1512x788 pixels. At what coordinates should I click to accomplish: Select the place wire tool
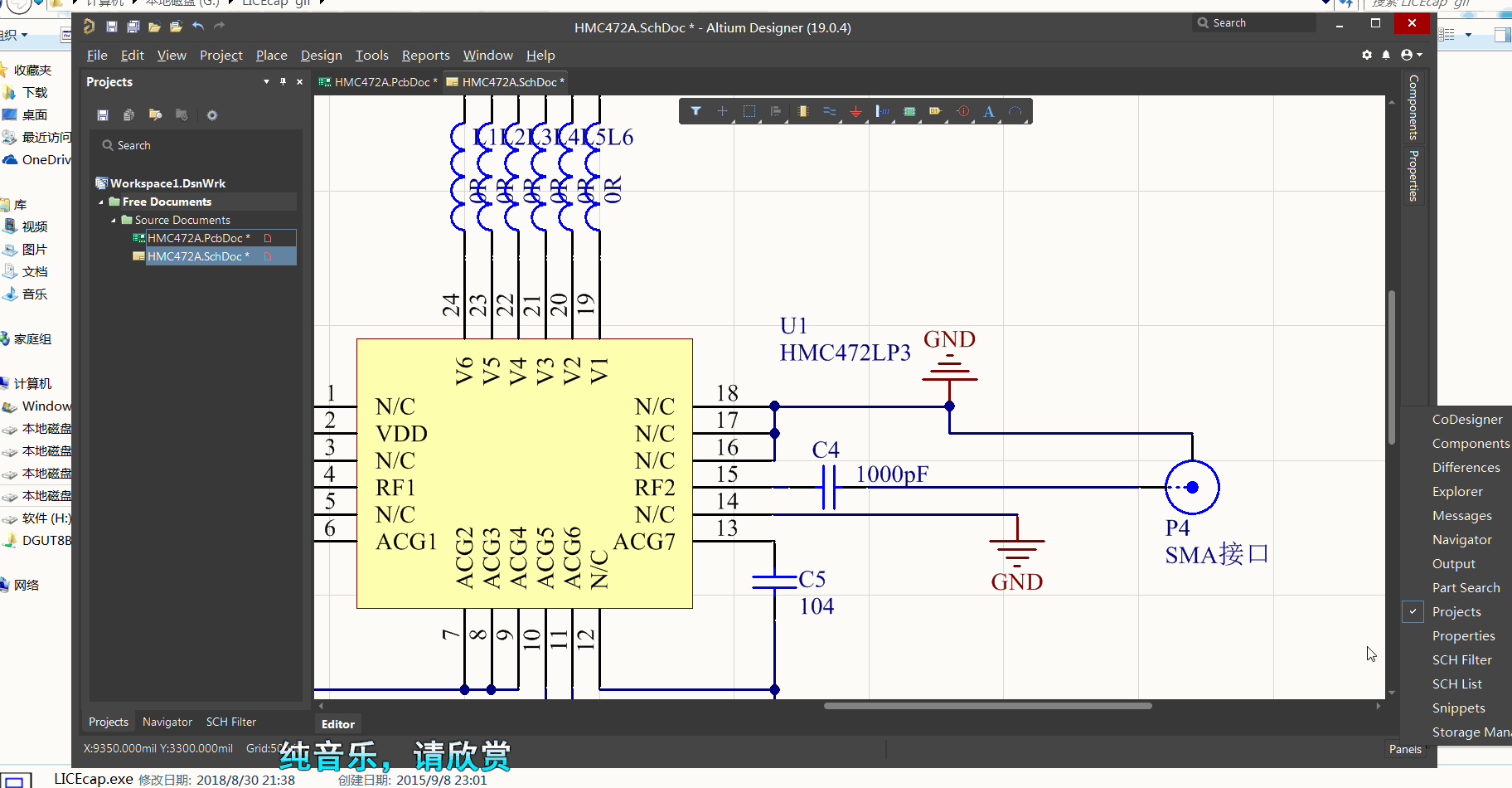coord(829,111)
